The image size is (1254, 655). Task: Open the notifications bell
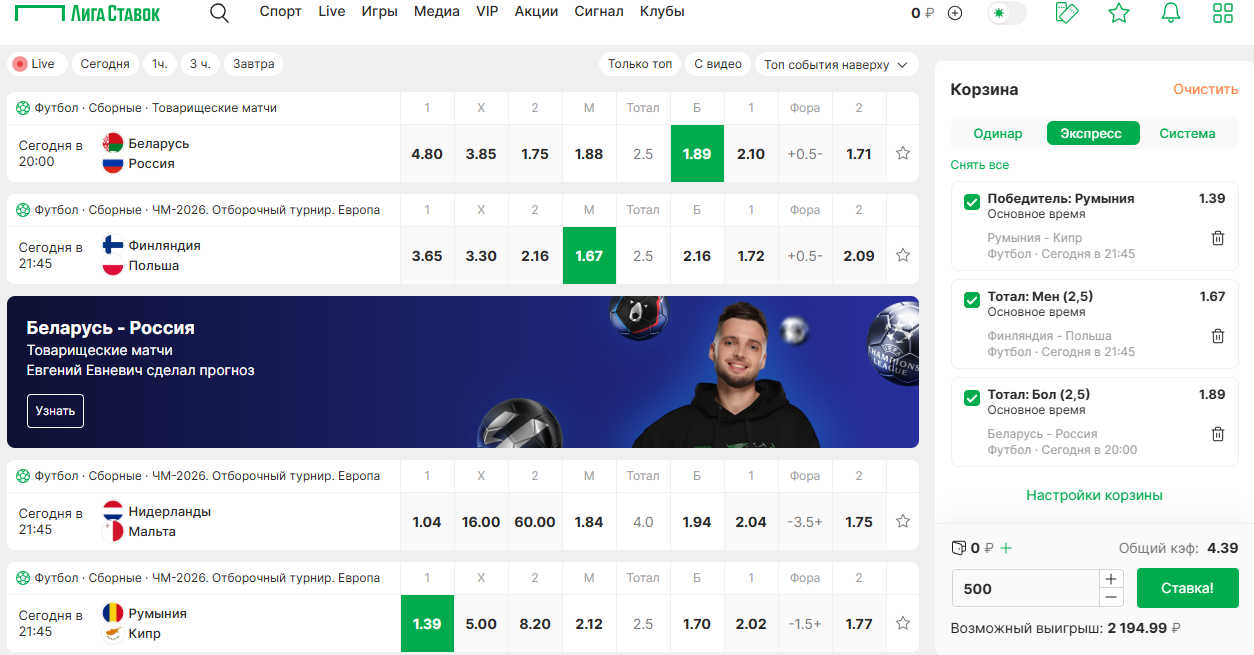(x=1170, y=13)
